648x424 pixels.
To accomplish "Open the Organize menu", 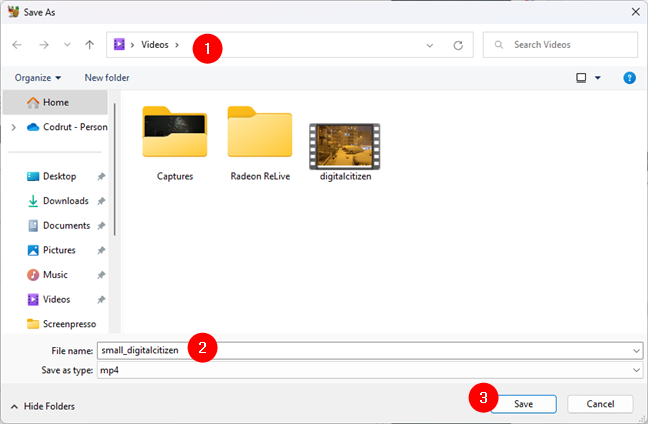I will point(38,78).
